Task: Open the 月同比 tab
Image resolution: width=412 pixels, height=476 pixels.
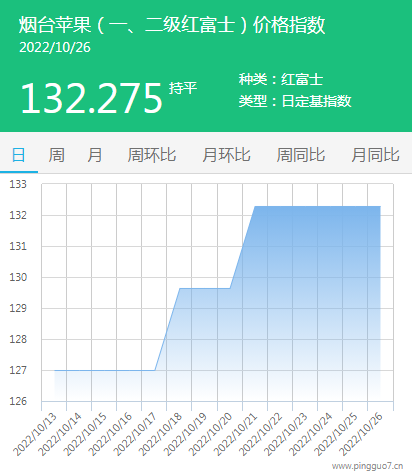Action: [375, 155]
